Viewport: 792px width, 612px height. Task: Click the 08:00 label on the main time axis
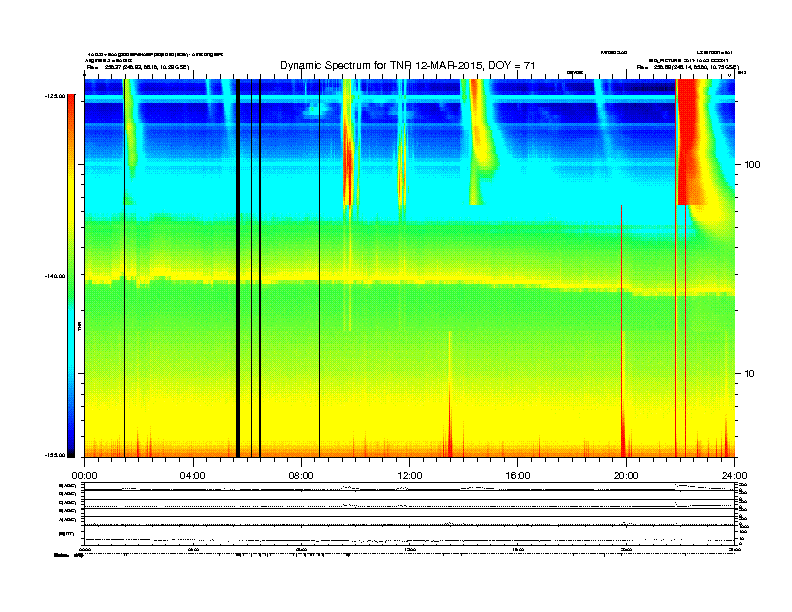click(x=302, y=476)
